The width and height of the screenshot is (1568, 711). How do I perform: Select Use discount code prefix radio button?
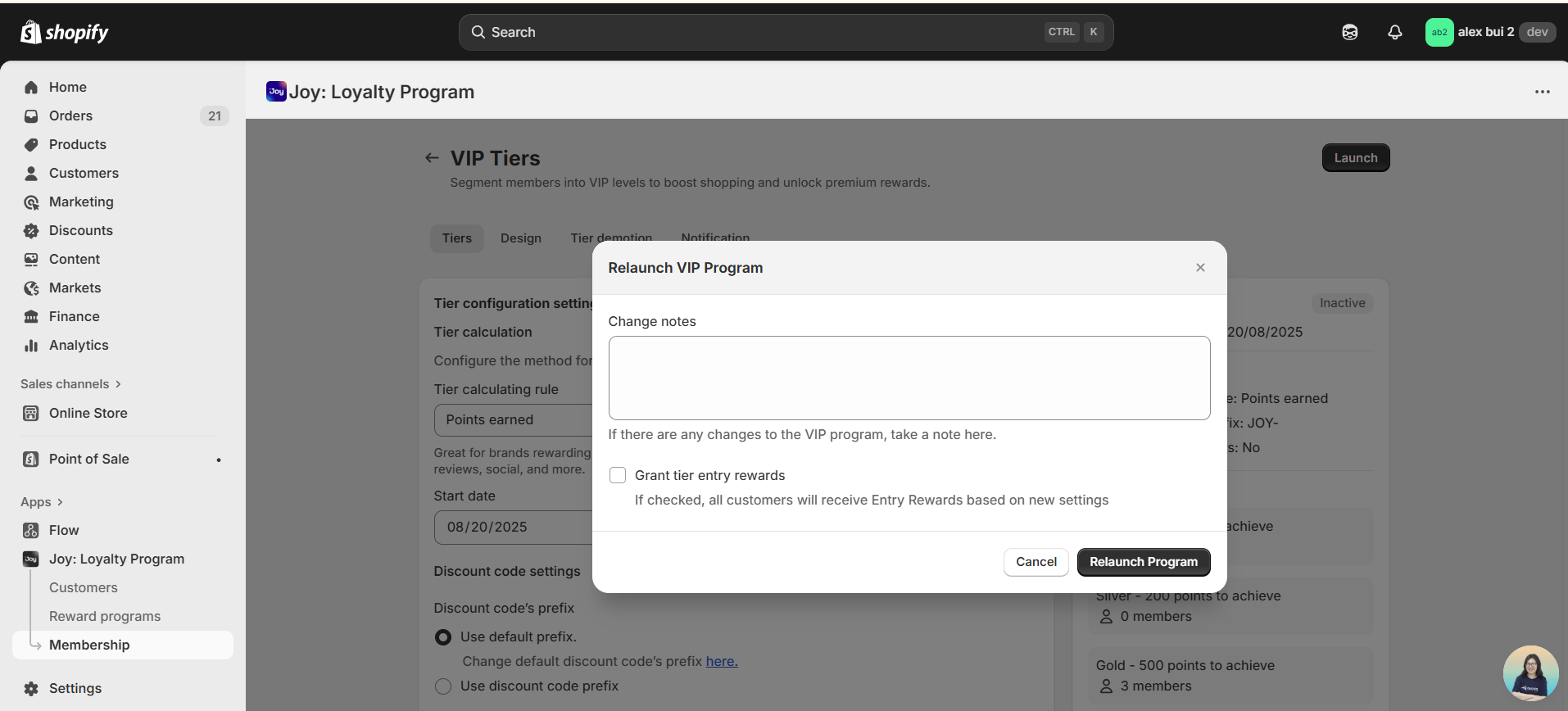443,686
